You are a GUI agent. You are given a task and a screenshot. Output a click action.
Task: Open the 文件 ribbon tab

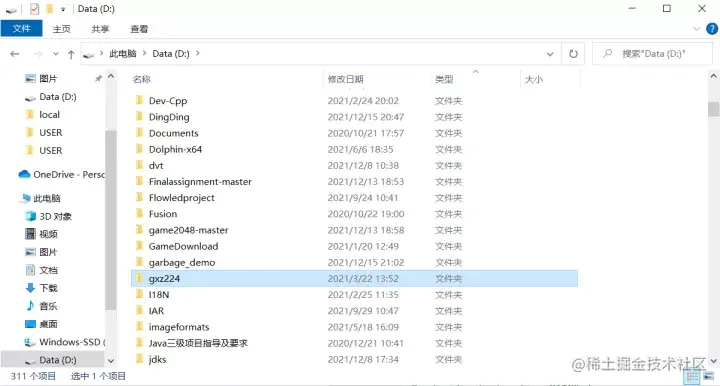pos(22,28)
